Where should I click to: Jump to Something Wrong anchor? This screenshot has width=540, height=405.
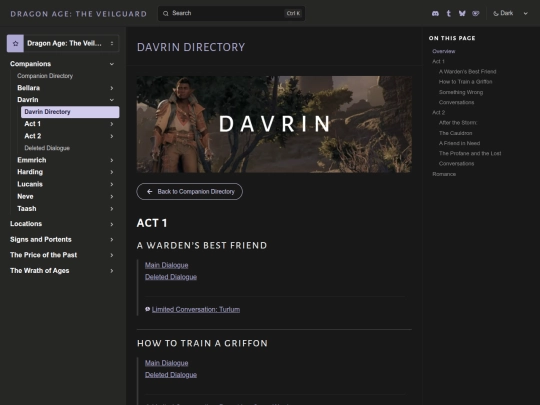[461, 92]
